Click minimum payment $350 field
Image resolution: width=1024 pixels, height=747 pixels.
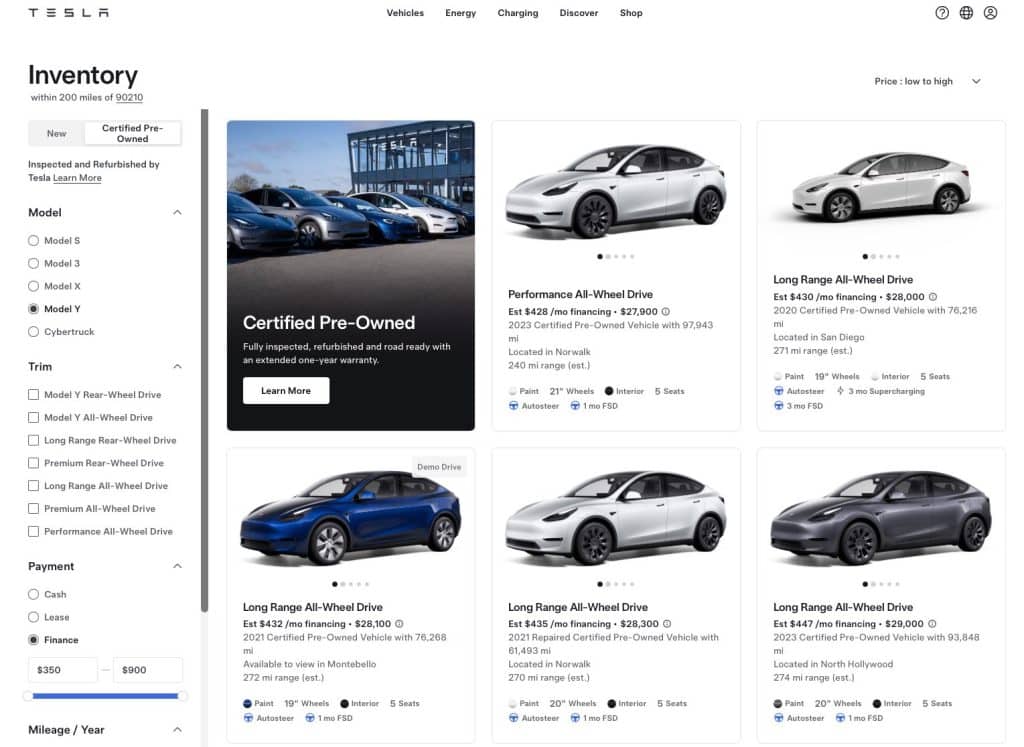63,670
